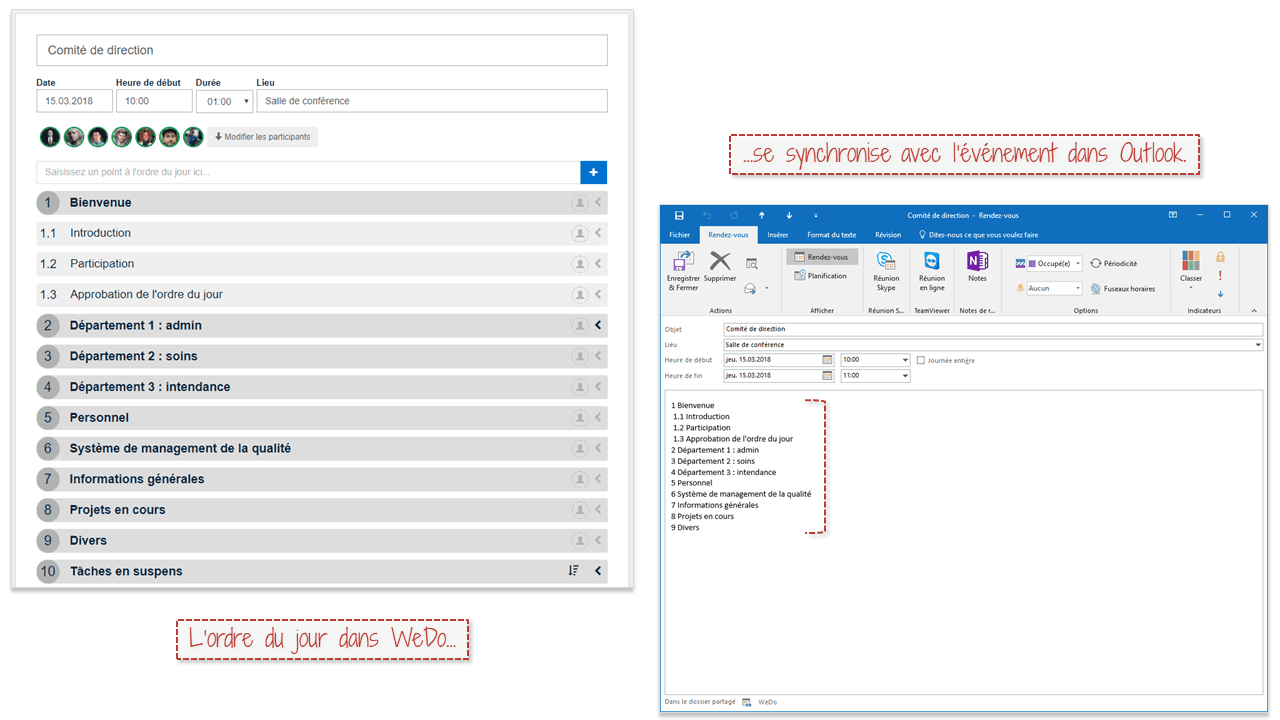Image resolution: width=1280 pixels, height=720 pixels.
Task: Click the agenda item entry field
Action: pos(308,172)
